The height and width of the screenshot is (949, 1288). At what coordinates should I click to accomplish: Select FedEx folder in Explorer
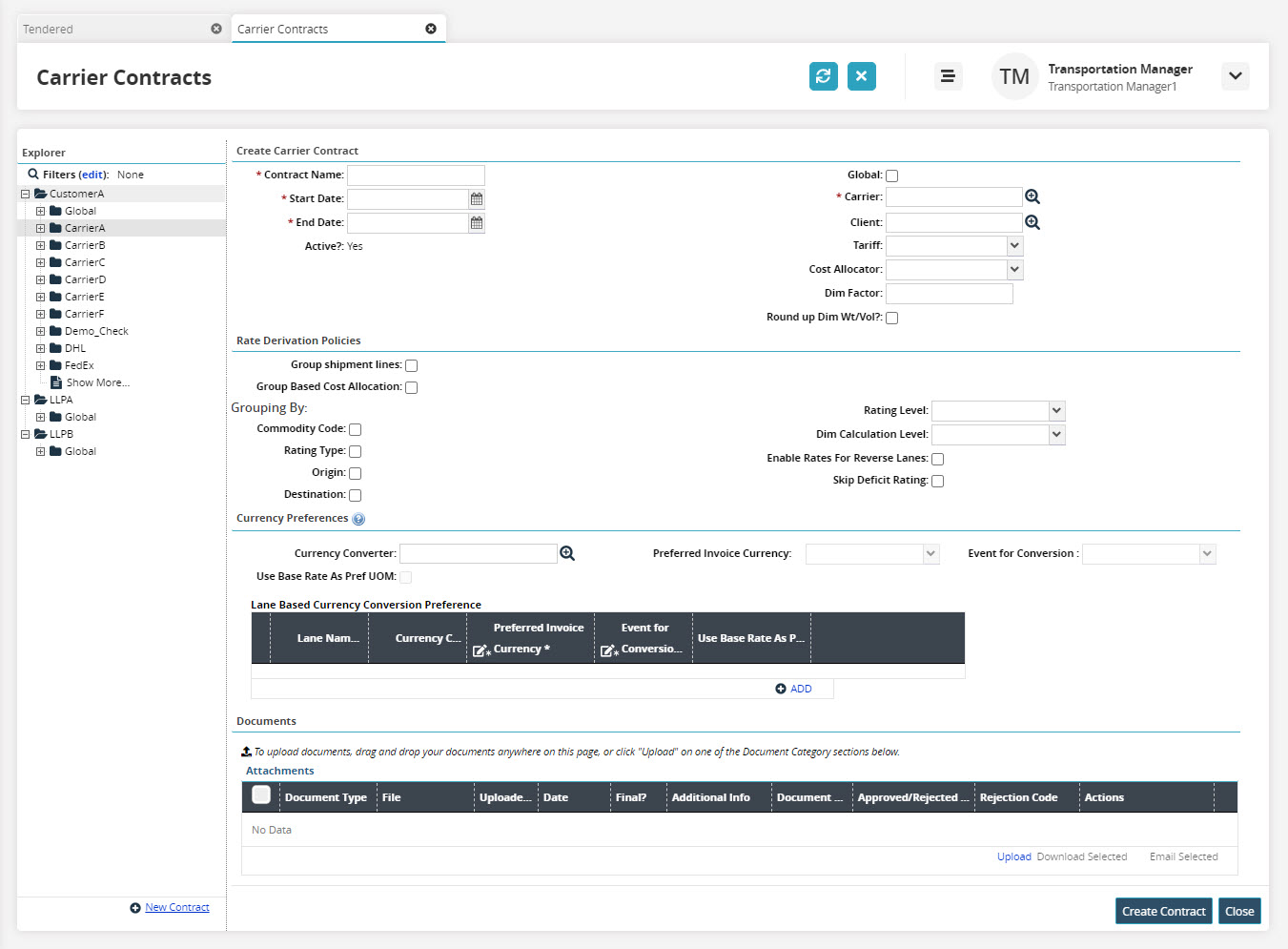click(78, 365)
